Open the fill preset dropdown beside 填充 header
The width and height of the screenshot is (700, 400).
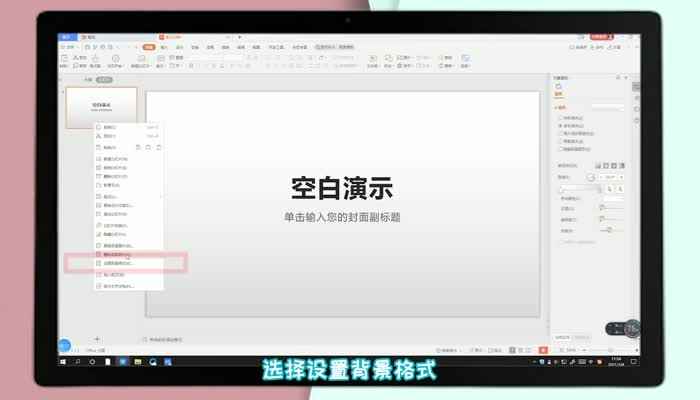pyautogui.click(x=608, y=106)
